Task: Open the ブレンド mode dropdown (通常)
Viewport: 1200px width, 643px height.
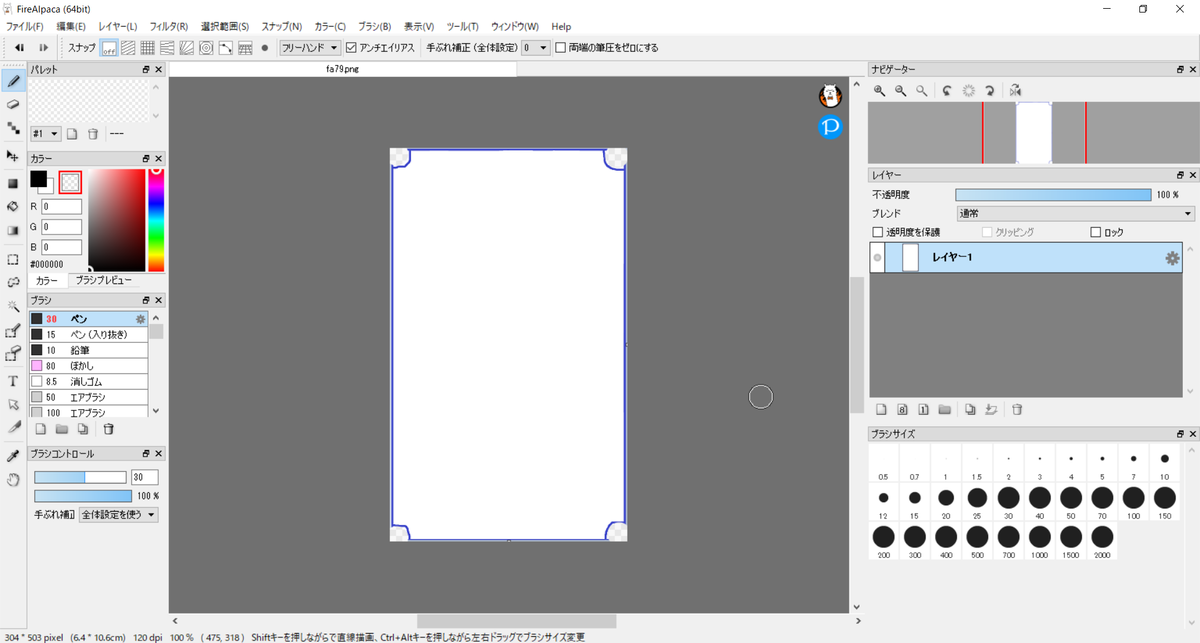Action: click(x=1075, y=213)
